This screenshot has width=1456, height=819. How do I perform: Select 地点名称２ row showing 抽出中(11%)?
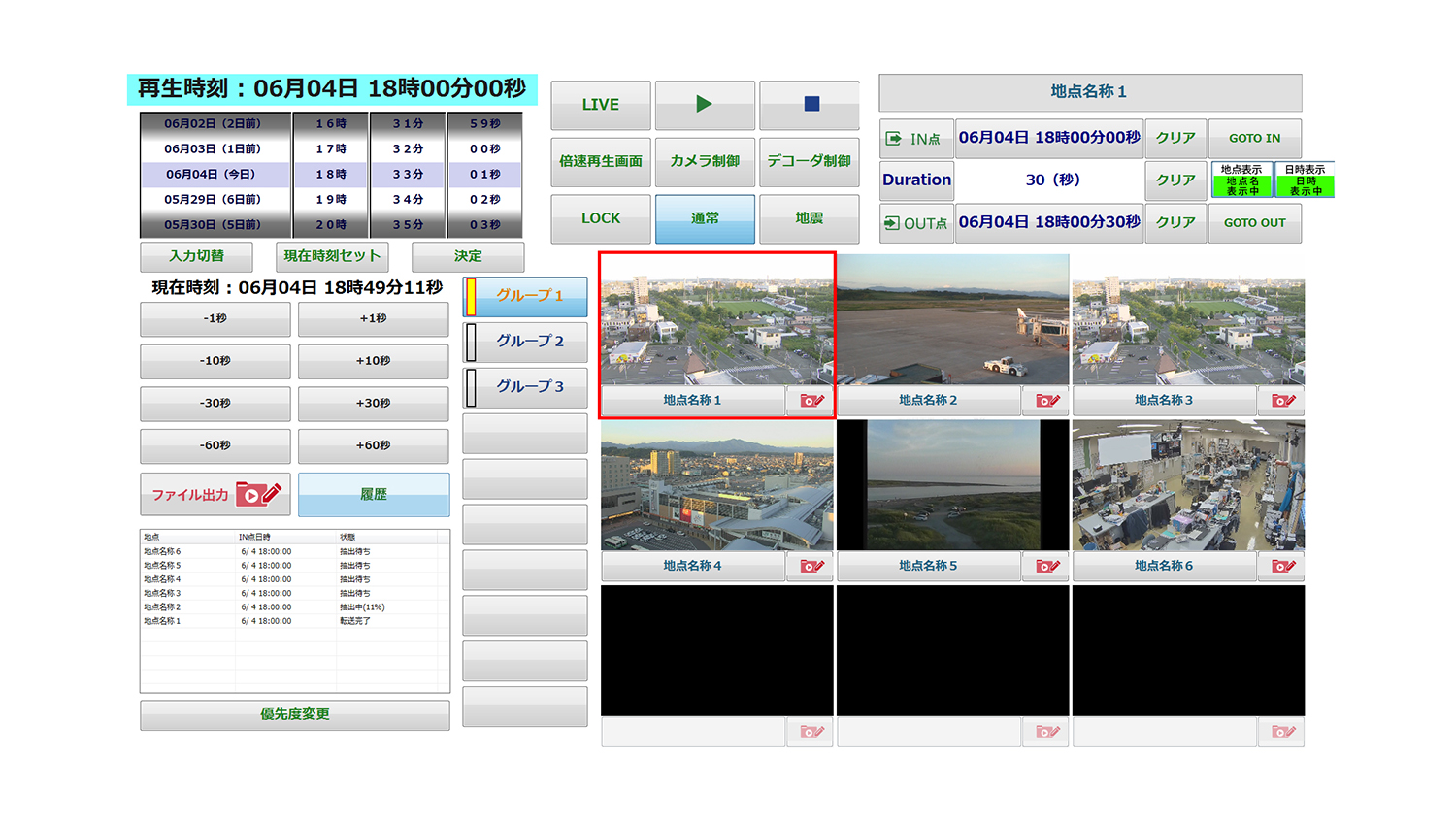(x=294, y=607)
